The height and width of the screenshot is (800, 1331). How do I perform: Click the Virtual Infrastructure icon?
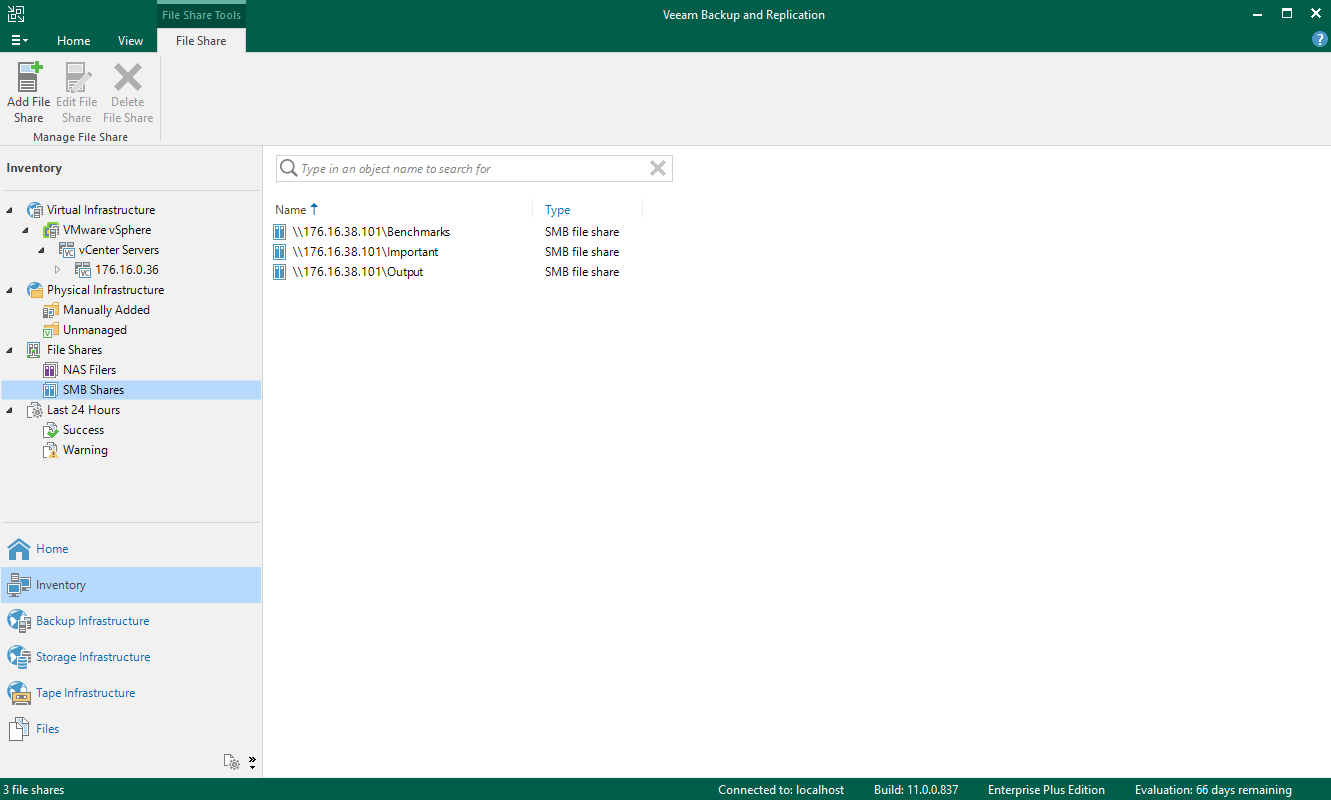pyautogui.click(x=35, y=210)
